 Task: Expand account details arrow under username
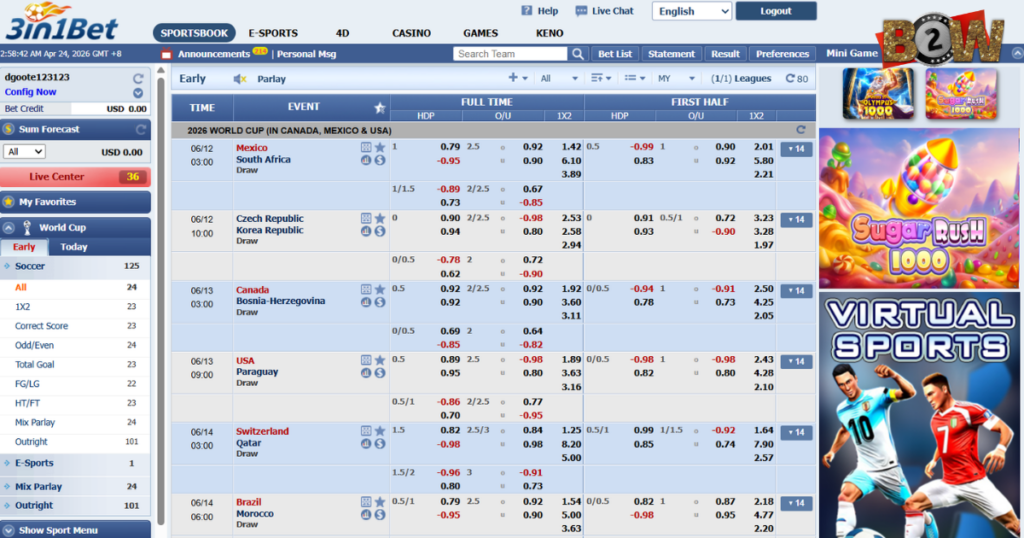[x=138, y=93]
